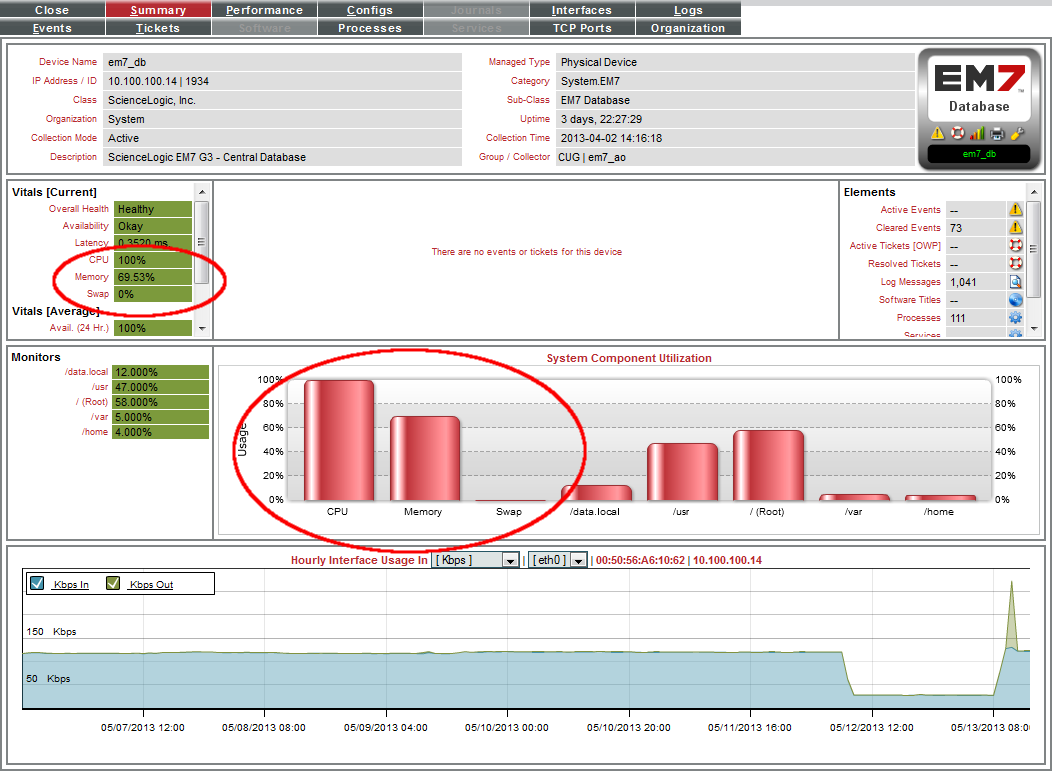Image resolution: width=1052 pixels, height=771 pixels.
Task: Open Log Messages via magnifier page icon
Action: click(1016, 282)
